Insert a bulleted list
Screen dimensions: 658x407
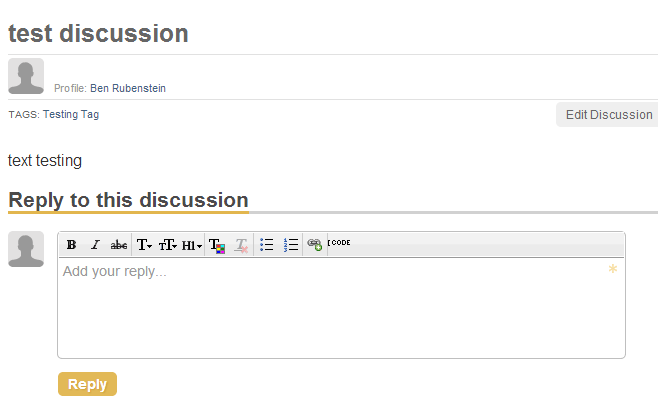click(x=266, y=245)
